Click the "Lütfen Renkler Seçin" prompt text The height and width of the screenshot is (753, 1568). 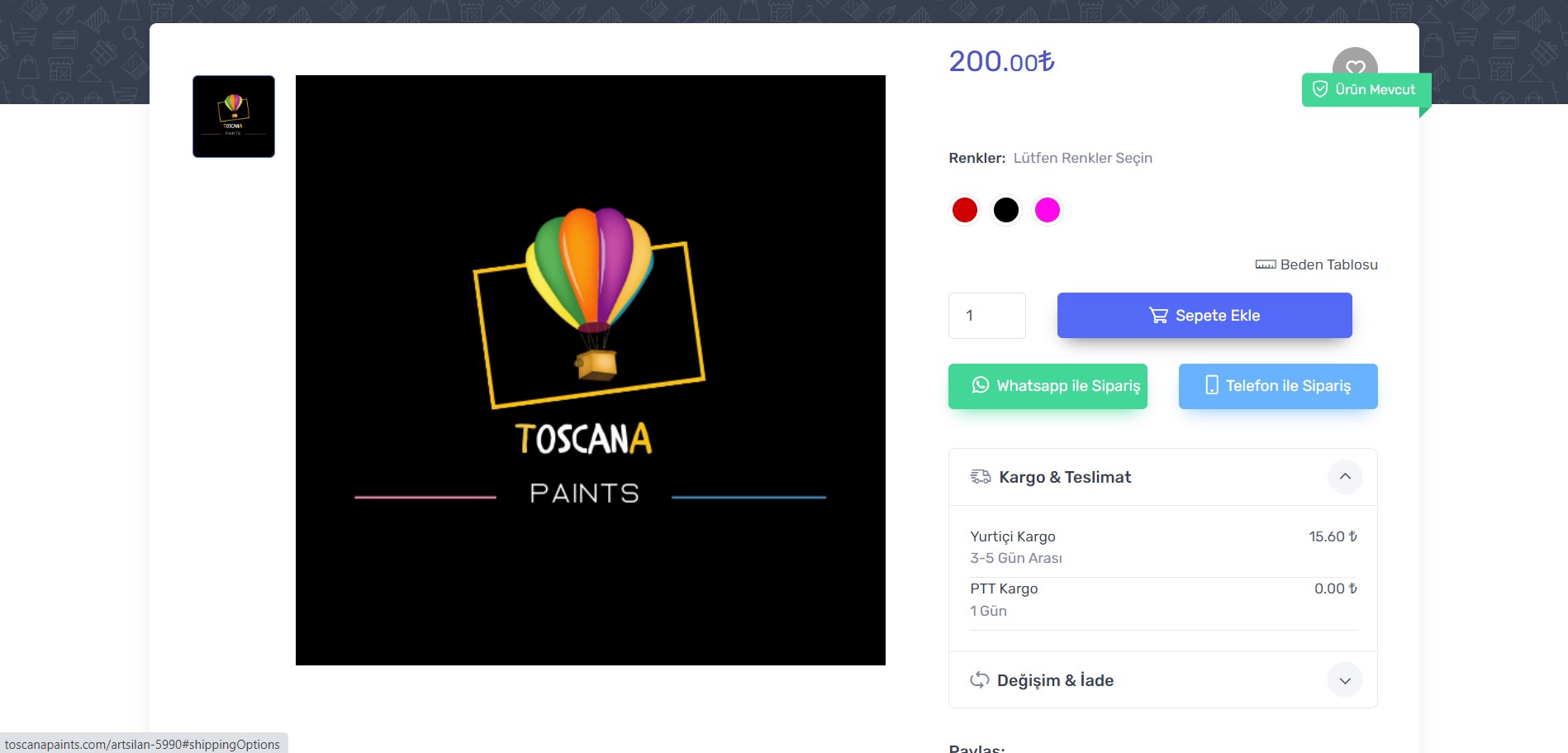1082,158
